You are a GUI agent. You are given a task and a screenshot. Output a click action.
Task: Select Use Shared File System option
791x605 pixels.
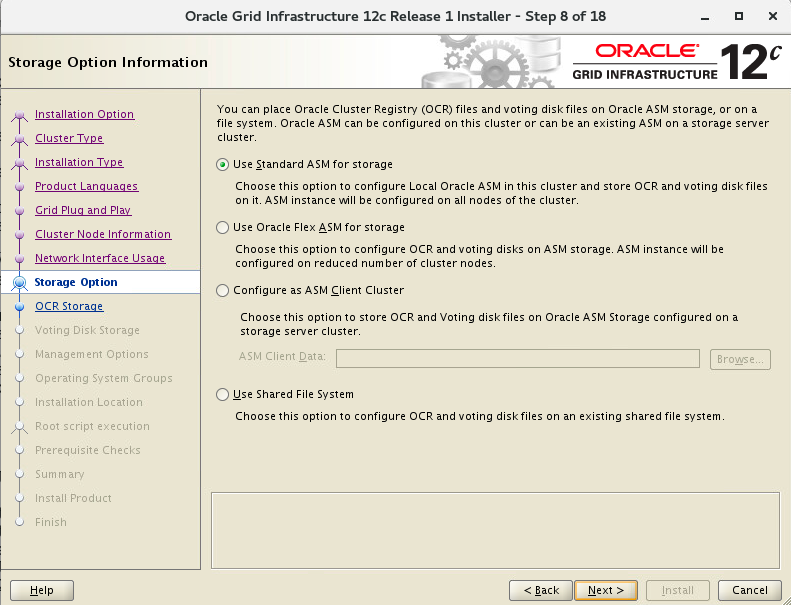pos(222,395)
